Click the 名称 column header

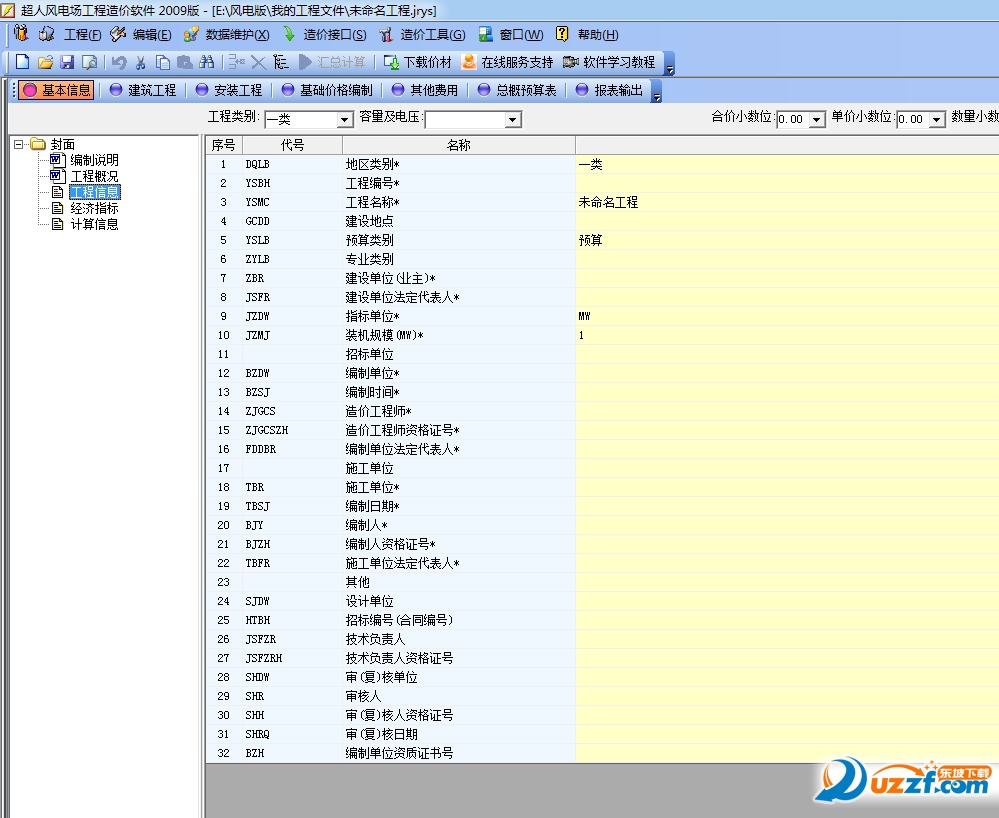click(459, 145)
